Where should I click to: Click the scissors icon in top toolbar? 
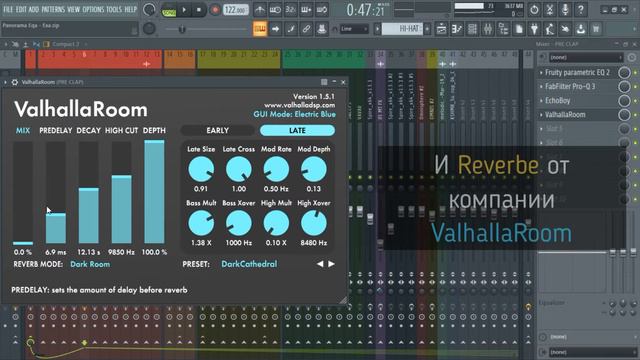(x=550, y=9)
